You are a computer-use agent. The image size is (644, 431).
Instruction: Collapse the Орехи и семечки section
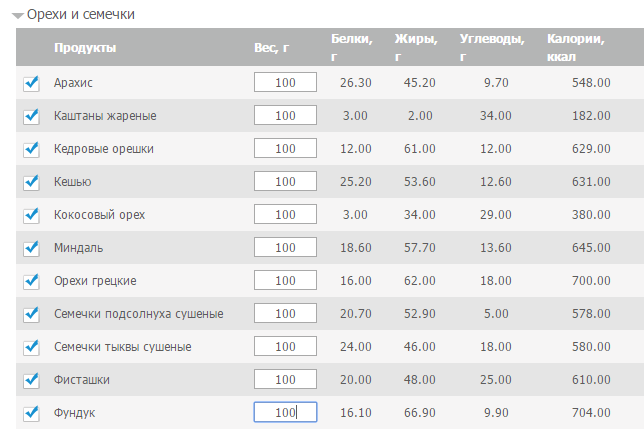(x=18, y=16)
